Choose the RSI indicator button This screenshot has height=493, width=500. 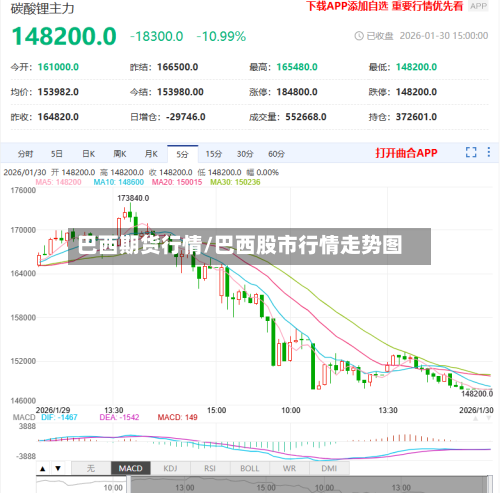coord(210,468)
